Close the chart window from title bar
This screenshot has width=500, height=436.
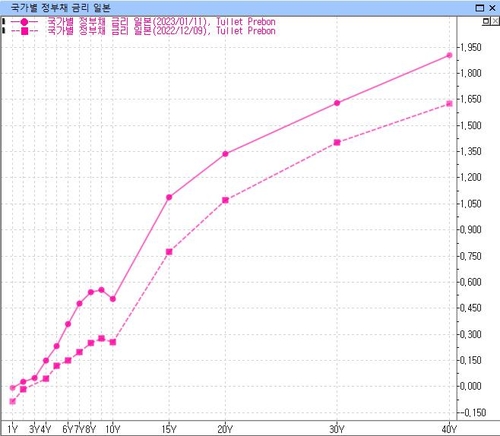(x=492, y=8)
